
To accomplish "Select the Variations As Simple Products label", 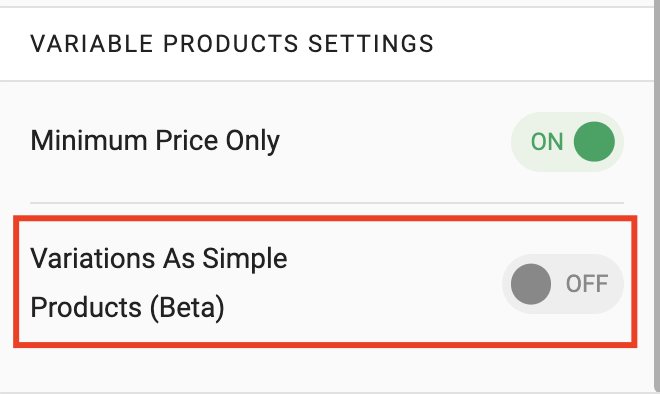I will (x=159, y=282).
